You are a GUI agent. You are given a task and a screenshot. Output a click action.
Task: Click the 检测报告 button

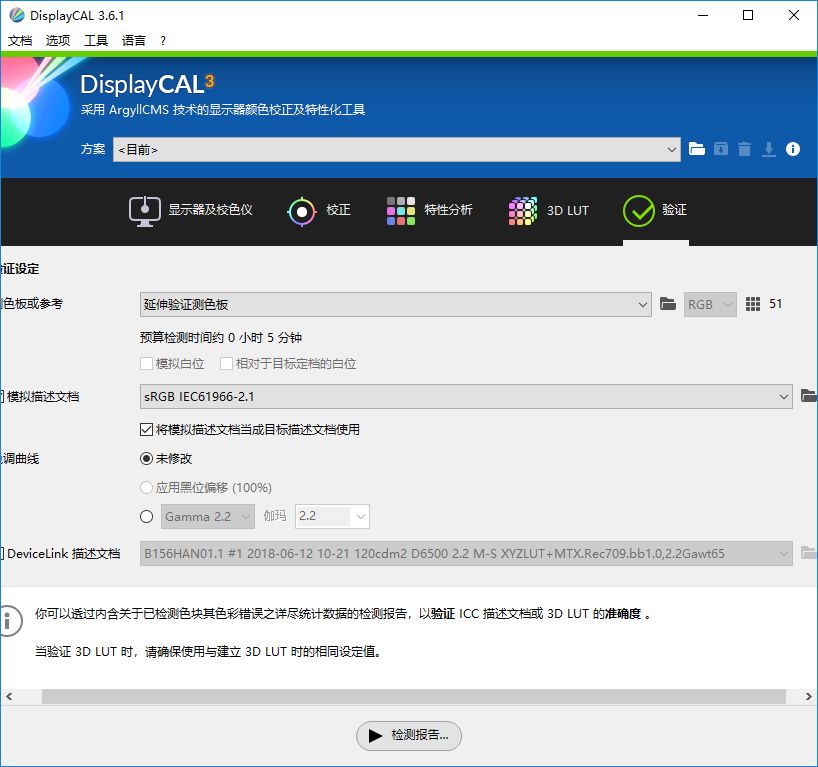point(407,735)
